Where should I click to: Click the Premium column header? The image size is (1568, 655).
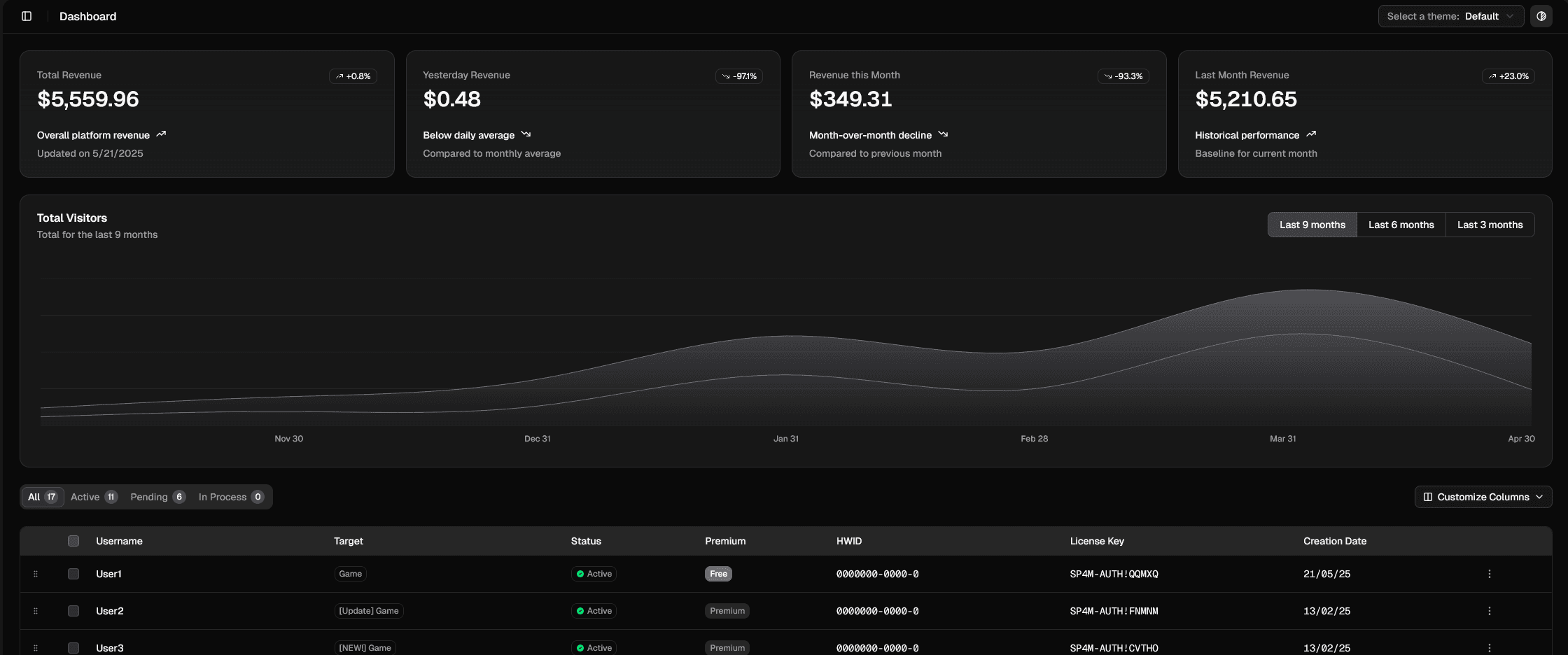tap(725, 541)
